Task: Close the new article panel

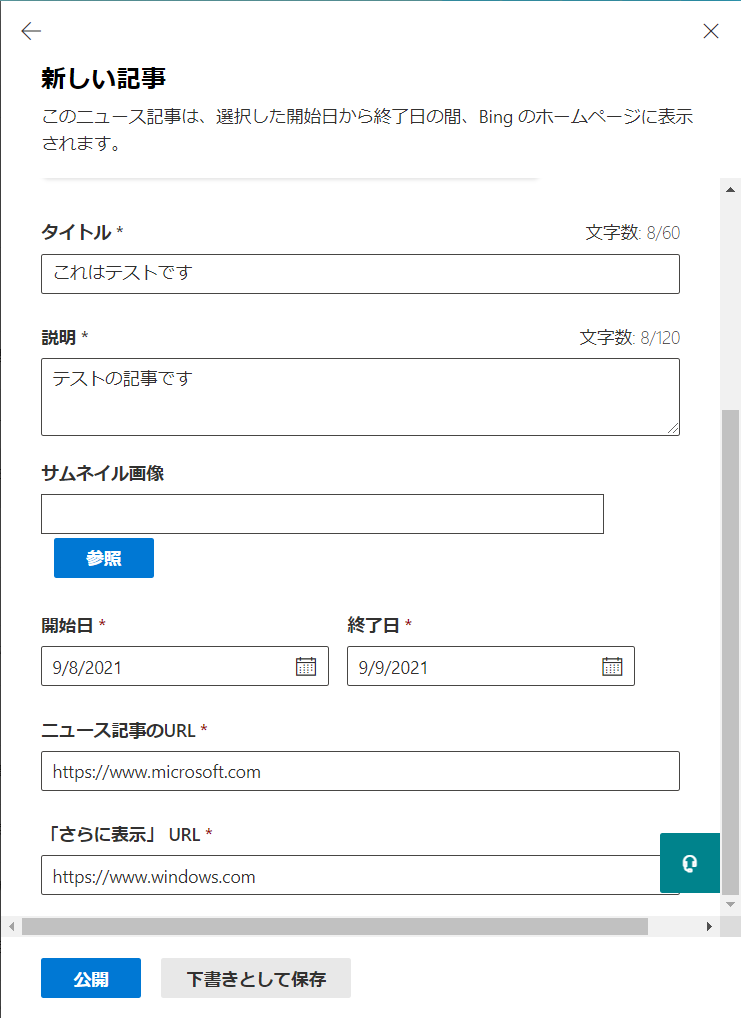Action: coord(711,31)
